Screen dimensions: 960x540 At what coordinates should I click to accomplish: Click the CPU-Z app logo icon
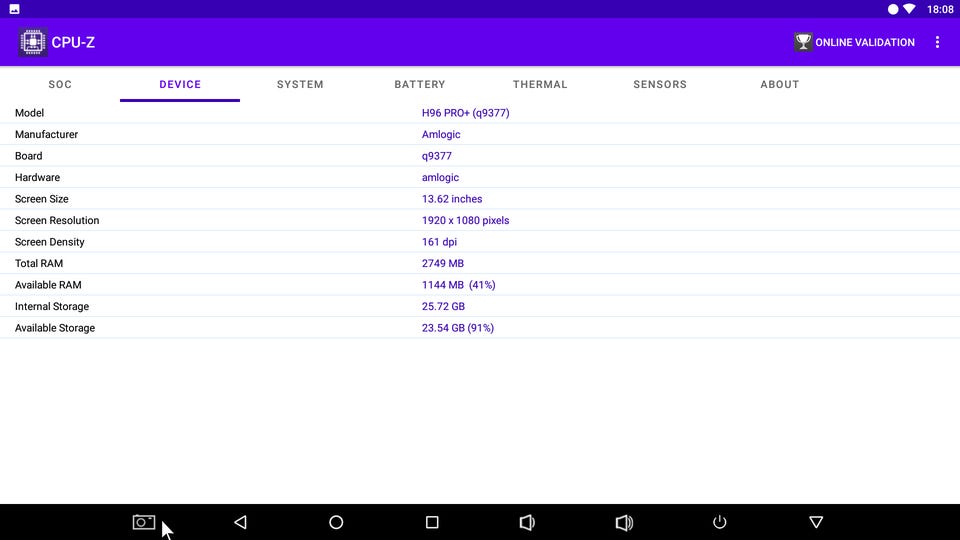pyautogui.click(x=32, y=42)
